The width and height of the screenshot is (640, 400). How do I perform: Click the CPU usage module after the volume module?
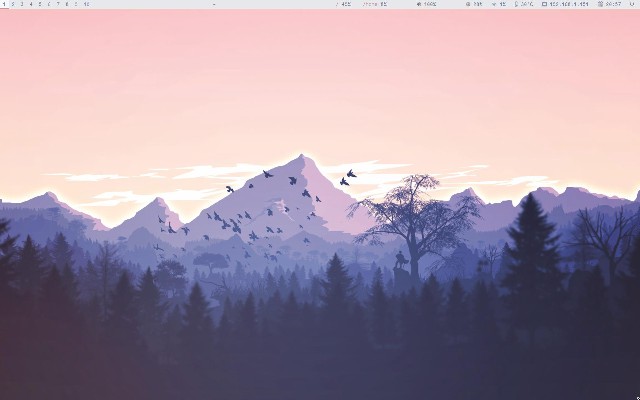(474, 4)
